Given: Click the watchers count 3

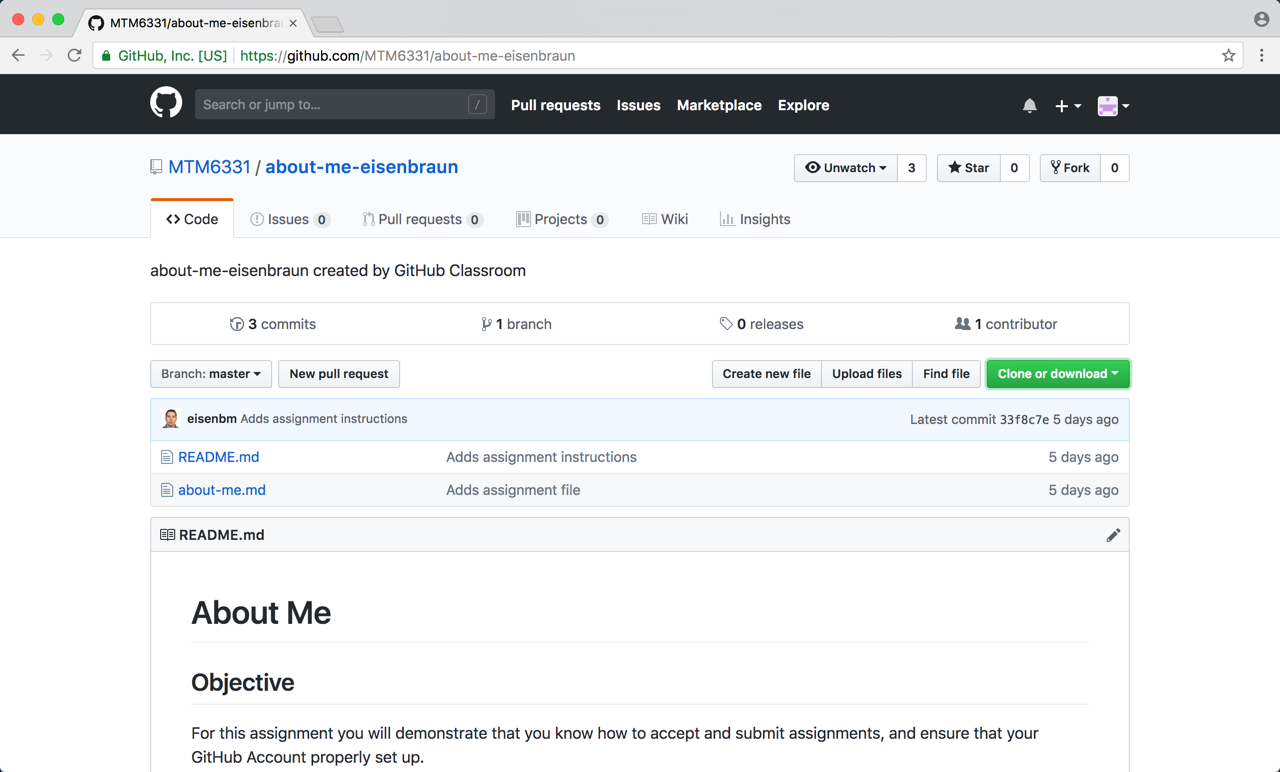Looking at the screenshot, I should pyautogui.click(x=911, y=168).
